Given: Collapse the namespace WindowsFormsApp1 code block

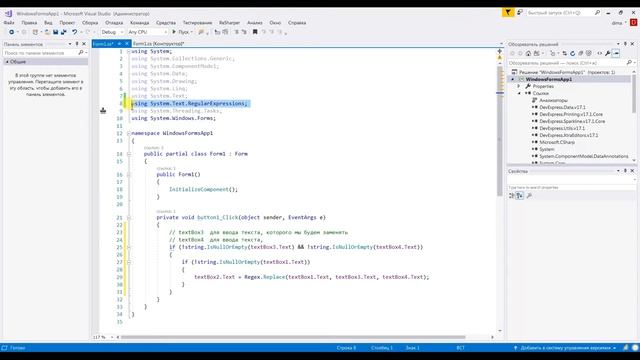Looking at the screenshot, I should [129, 133].
